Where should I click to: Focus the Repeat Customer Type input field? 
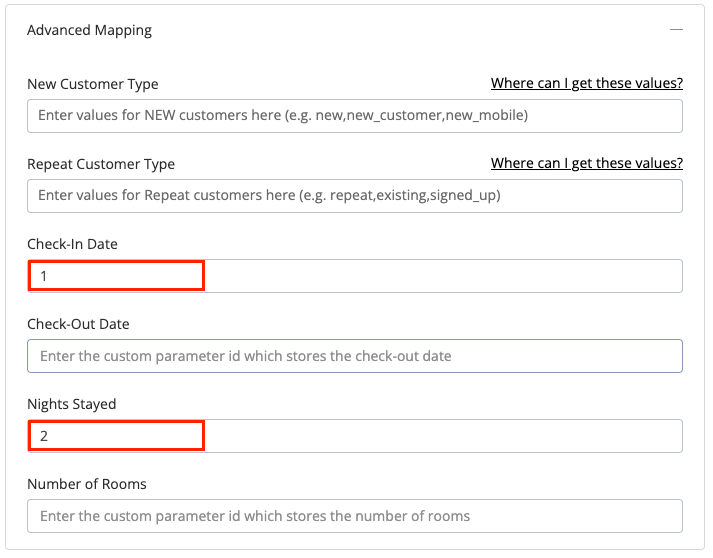355,196
